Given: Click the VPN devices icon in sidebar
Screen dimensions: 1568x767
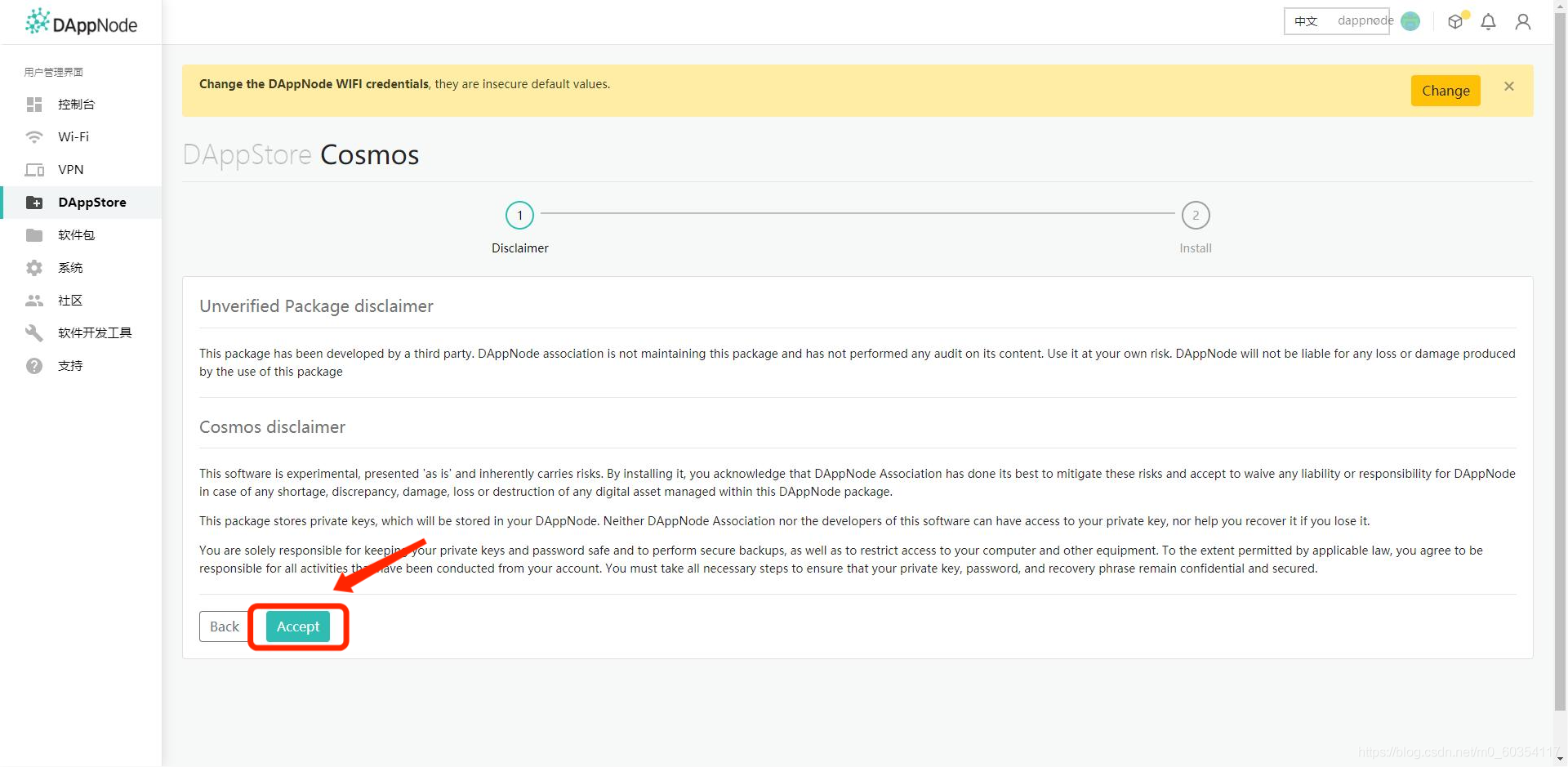Looking at the screenshot, I should pos(34,170).
